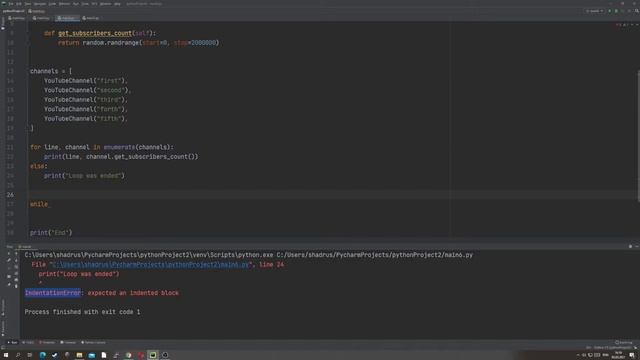Click the Print icon in Run panel
Viewport: 640px width, 360px height.
(16, 280)
